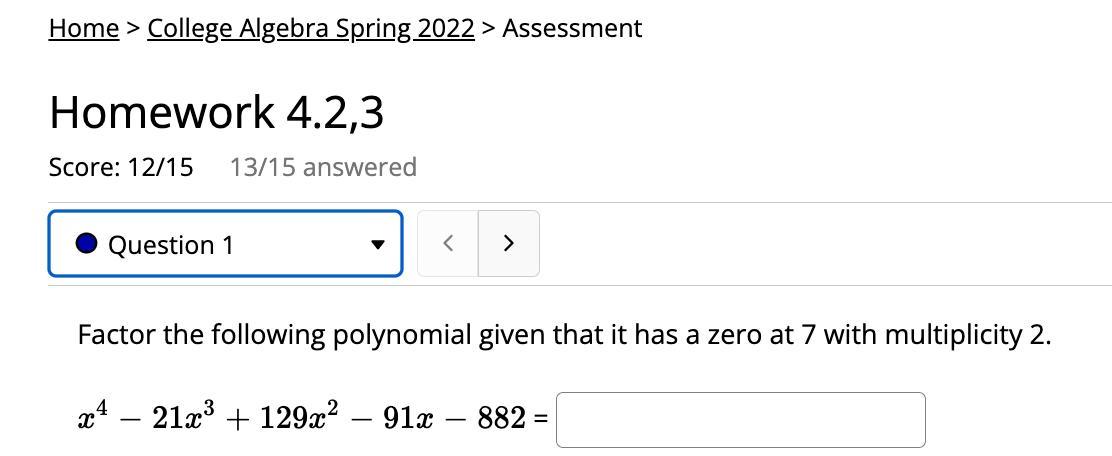1112x456 pixels.
Task: Click the equals sign before answer box
Action: point(540,418)
